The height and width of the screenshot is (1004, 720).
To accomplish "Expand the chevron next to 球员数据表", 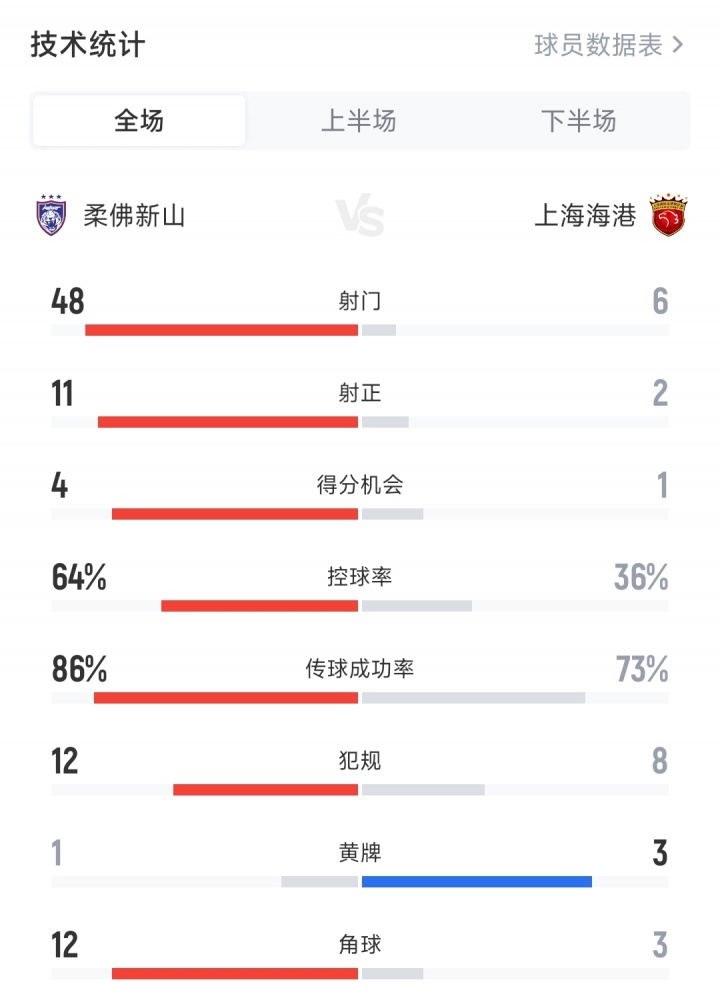I will [x=680, y=46].
